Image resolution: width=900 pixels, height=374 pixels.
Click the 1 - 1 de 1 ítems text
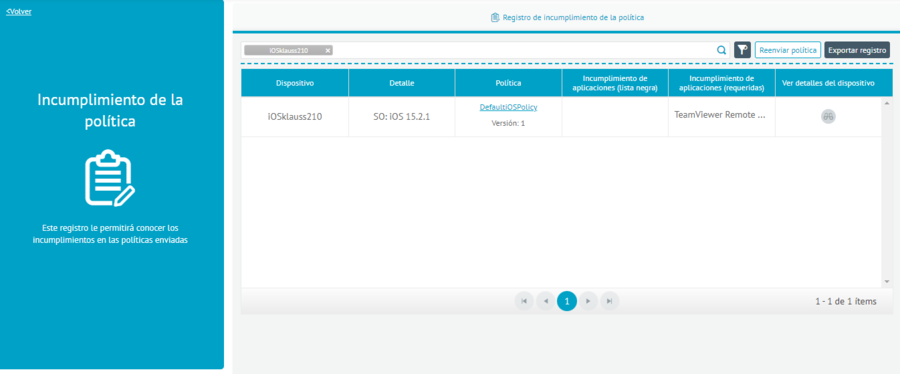[845, 301]
